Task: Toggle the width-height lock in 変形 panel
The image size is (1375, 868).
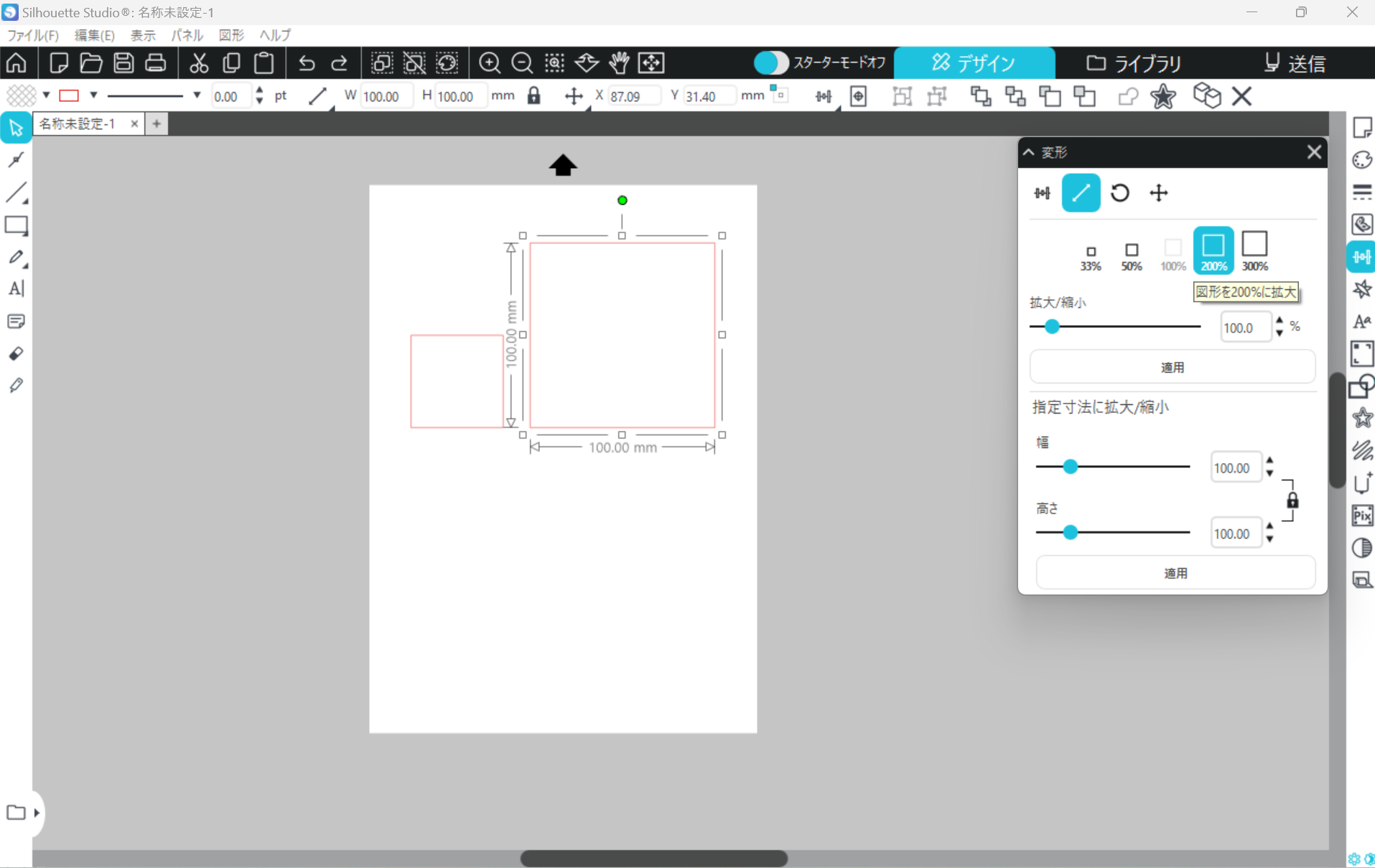Action: [x=1292, y=500]
